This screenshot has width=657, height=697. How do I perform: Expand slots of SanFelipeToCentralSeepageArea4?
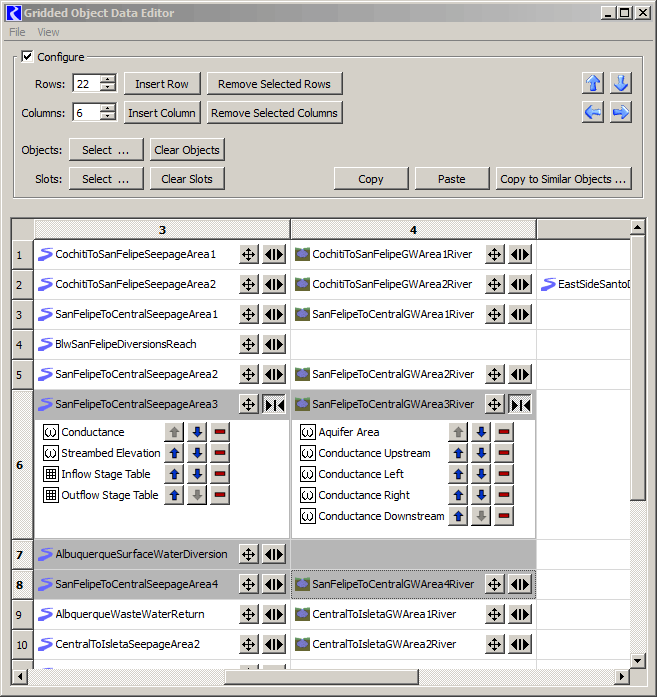click(274, 584)
